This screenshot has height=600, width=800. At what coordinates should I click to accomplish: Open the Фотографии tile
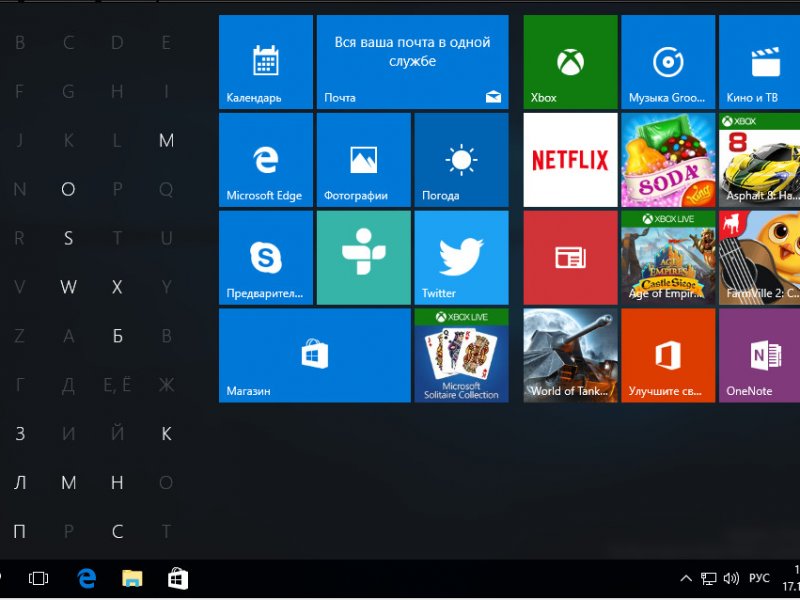point(364,160)
